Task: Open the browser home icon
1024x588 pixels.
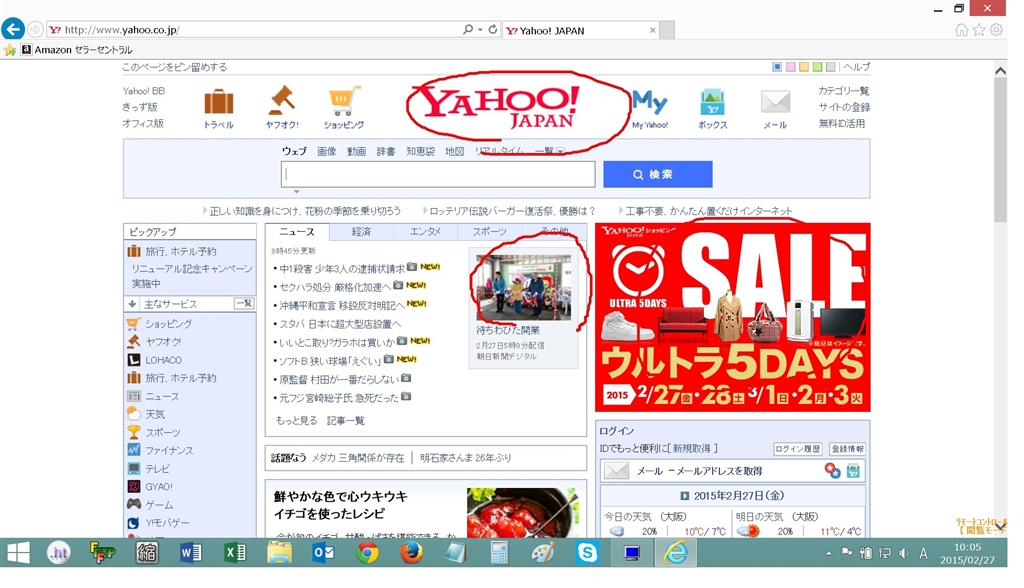Action: (x=961, y=29)
